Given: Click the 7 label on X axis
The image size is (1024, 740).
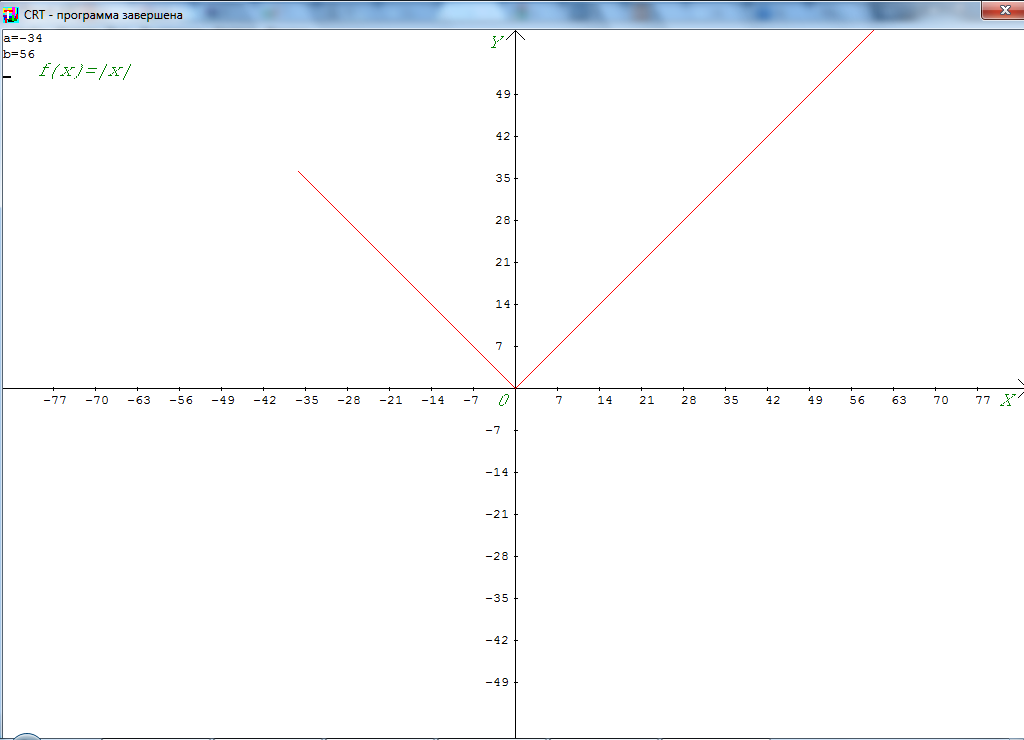Looking at the screenshot, I should click(x=558, y=400).
